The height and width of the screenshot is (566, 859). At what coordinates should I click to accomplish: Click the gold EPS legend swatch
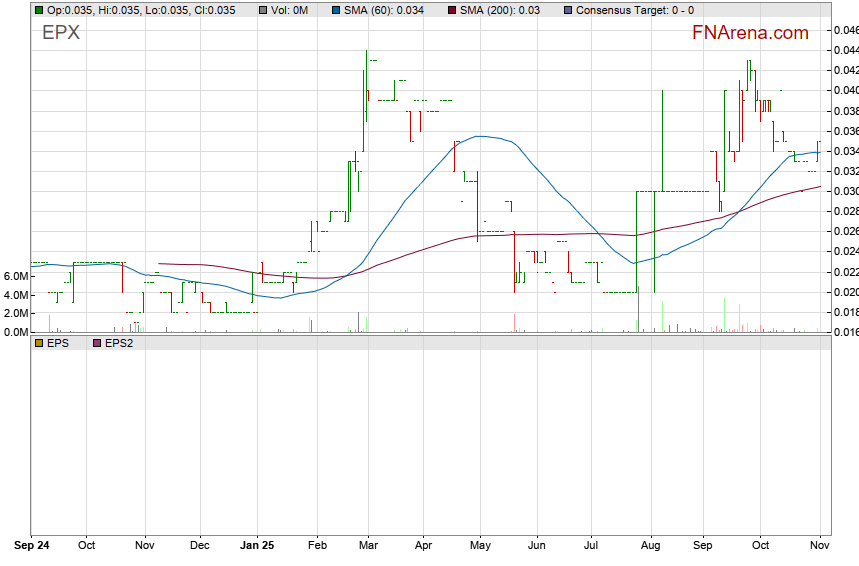pos(38,343)
